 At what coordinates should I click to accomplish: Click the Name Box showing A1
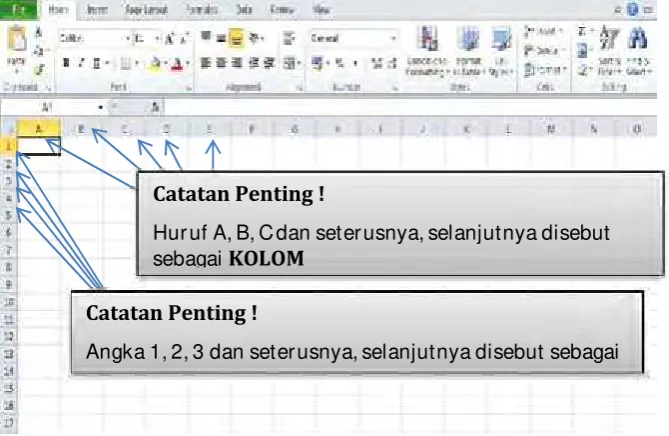48,108
